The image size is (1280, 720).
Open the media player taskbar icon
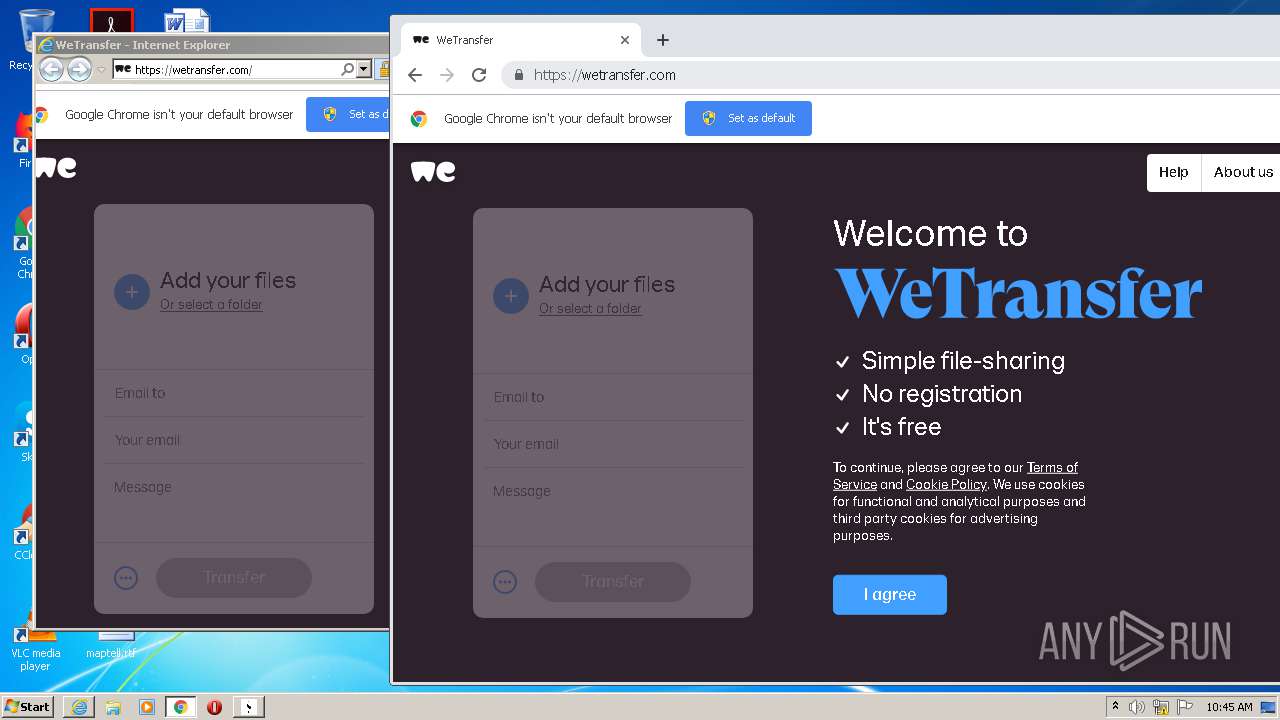pyautogui.click(x=147, y=707)
